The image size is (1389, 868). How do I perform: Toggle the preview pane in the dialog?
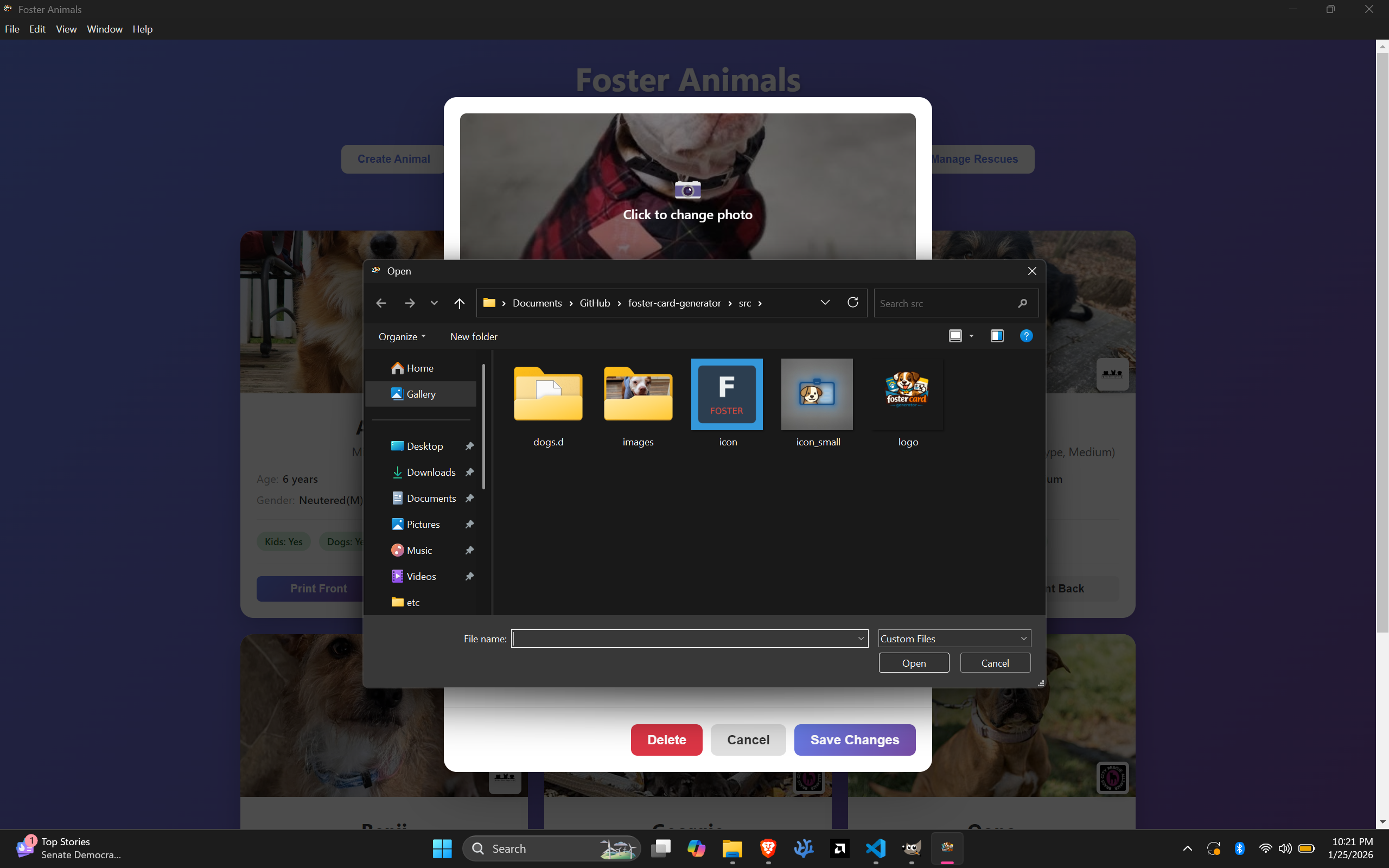coord(997,336)
